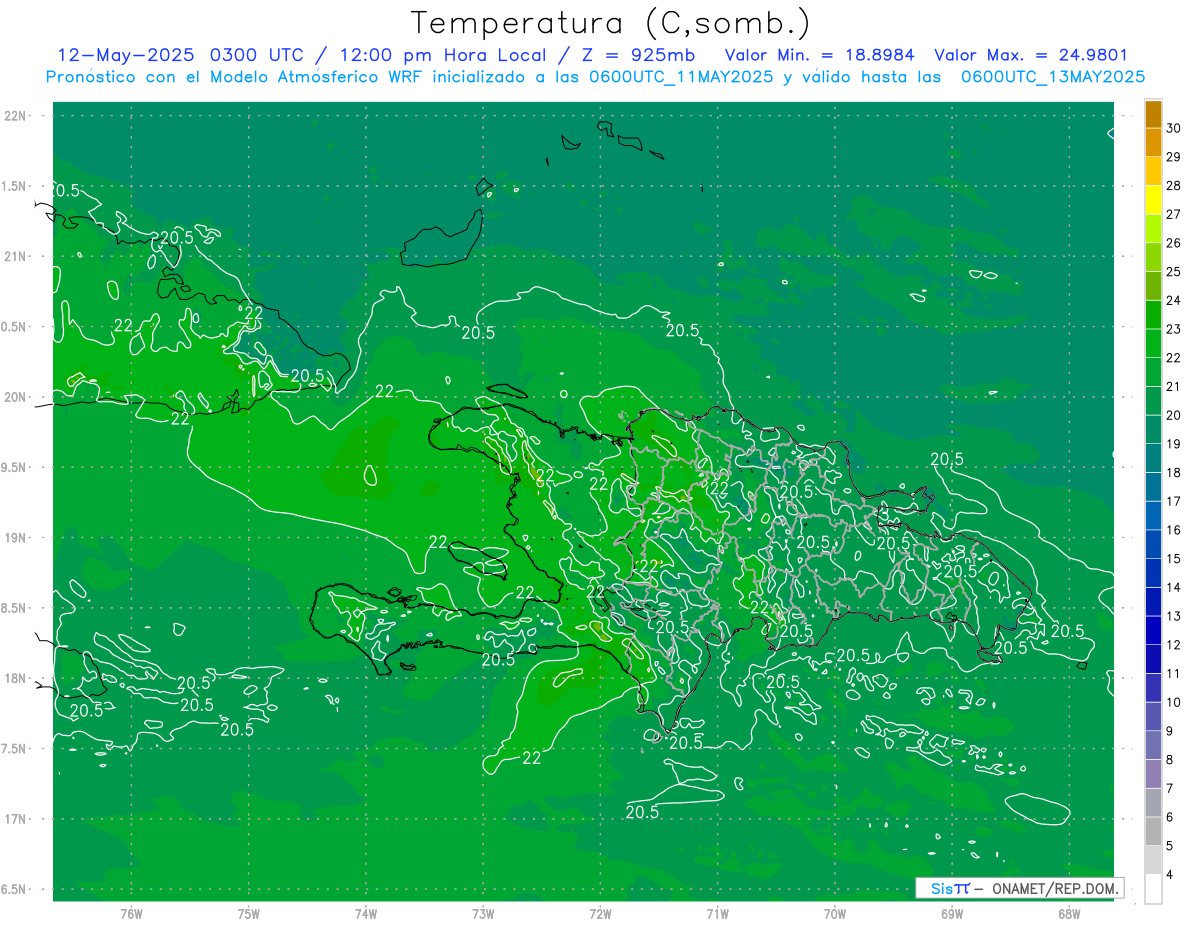The image size is (1200, 927).
Task: Click the color bar label 17
Action: coord(1173,502)
